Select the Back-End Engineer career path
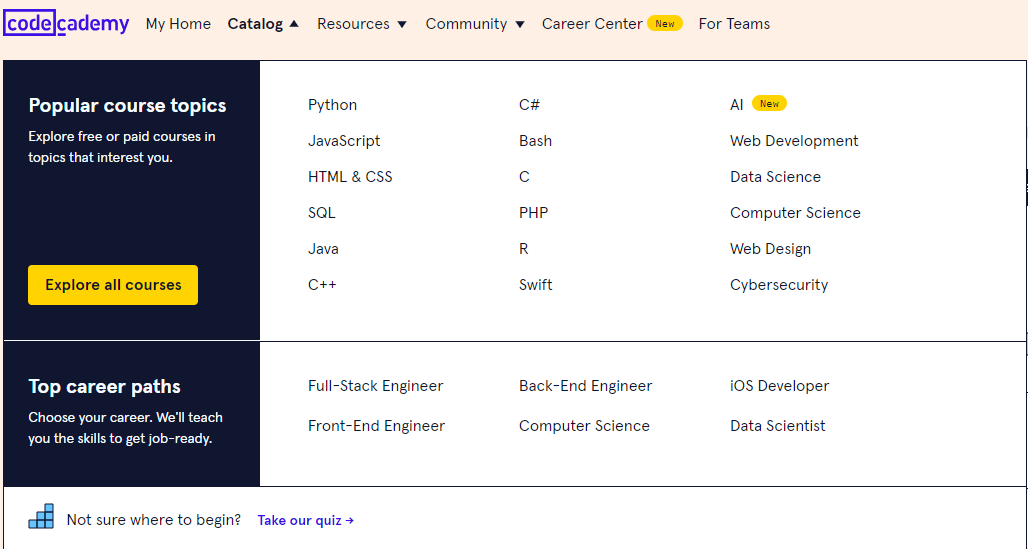 [x=585, y=386]
